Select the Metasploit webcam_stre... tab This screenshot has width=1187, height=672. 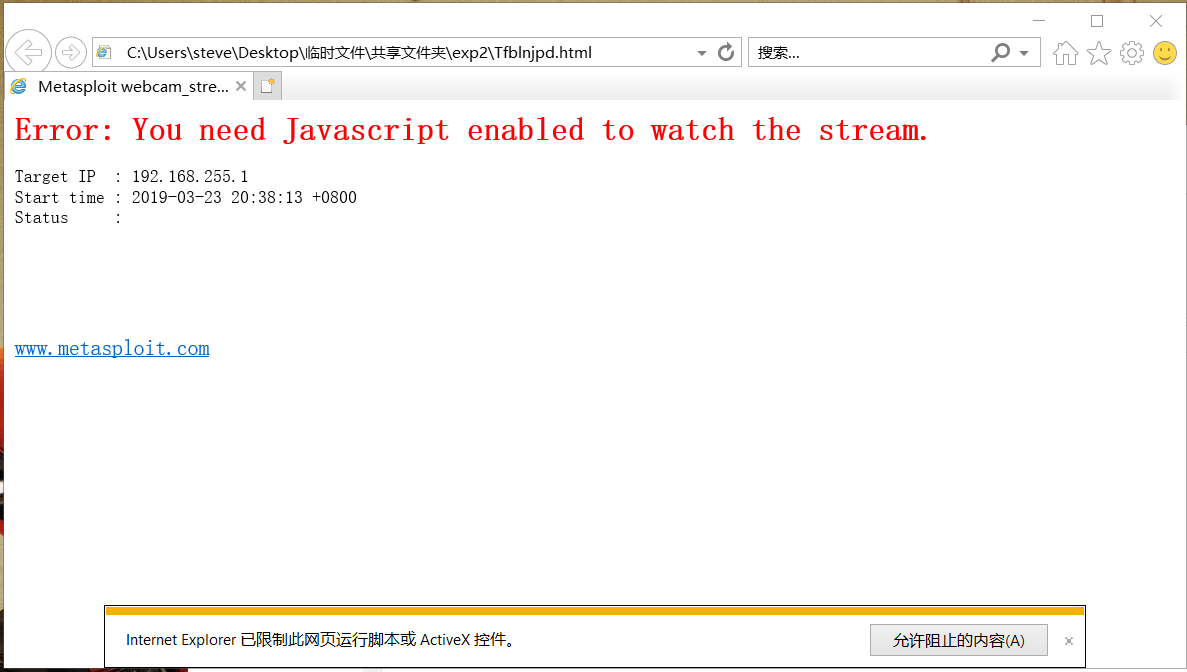(x=129, y=86)
